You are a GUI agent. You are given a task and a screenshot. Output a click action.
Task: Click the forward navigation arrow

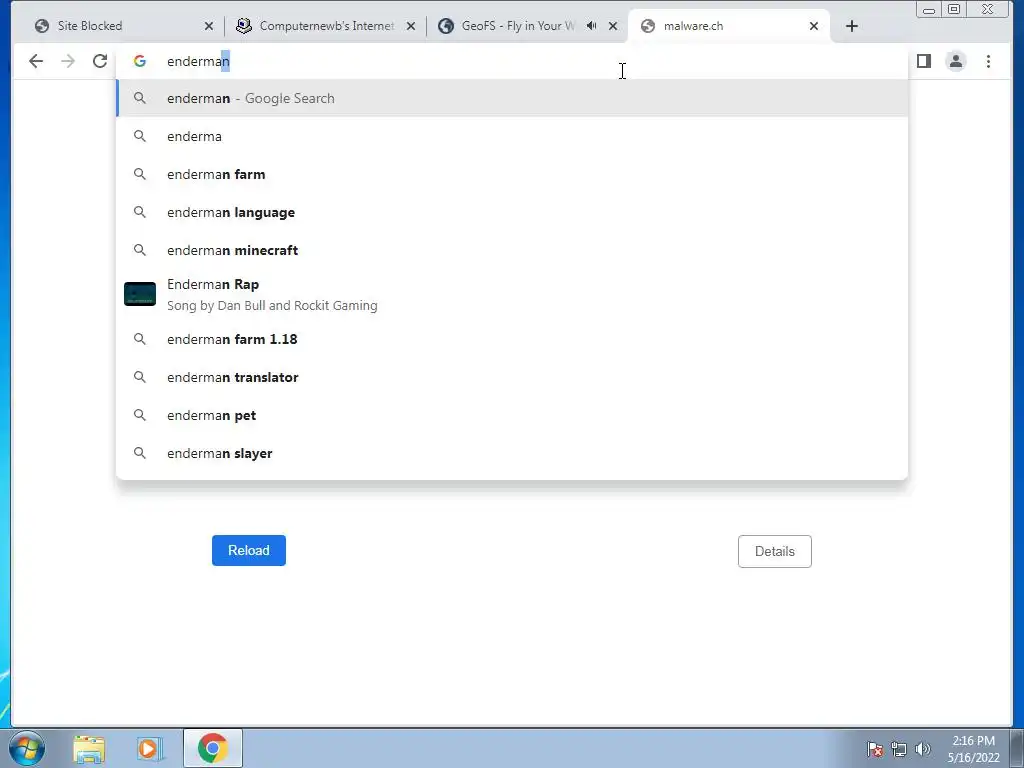68,61
